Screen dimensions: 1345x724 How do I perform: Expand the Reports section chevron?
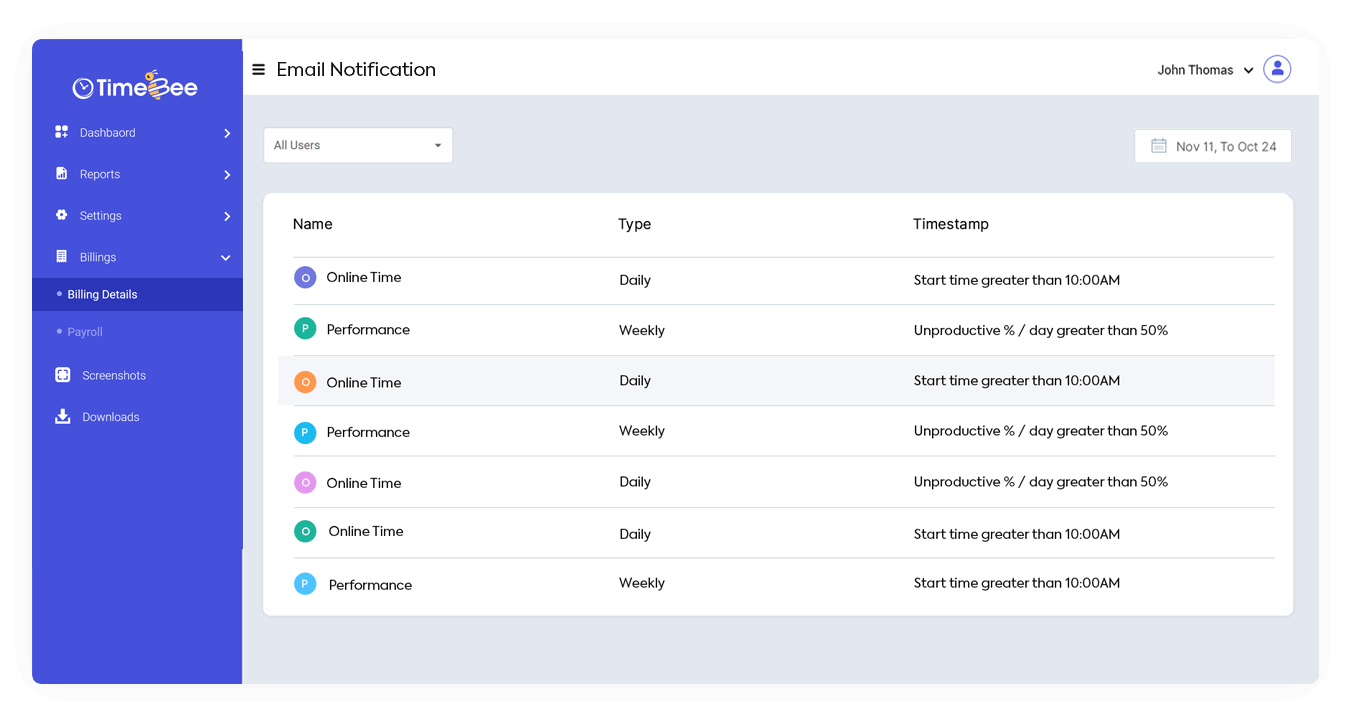point(226,174)
